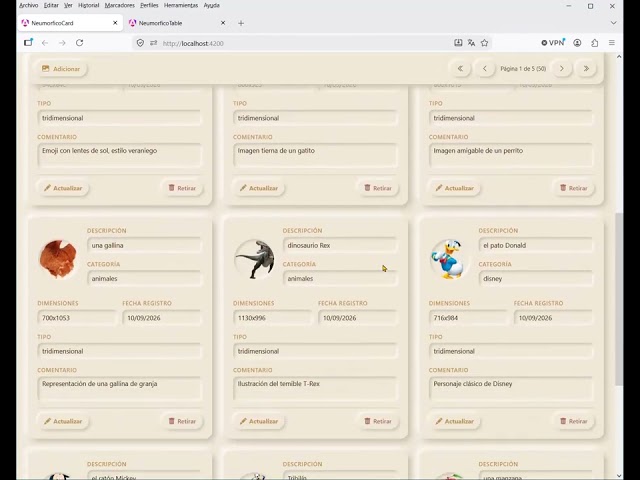Close the NeumorficoCard tab

pos(115,23)
